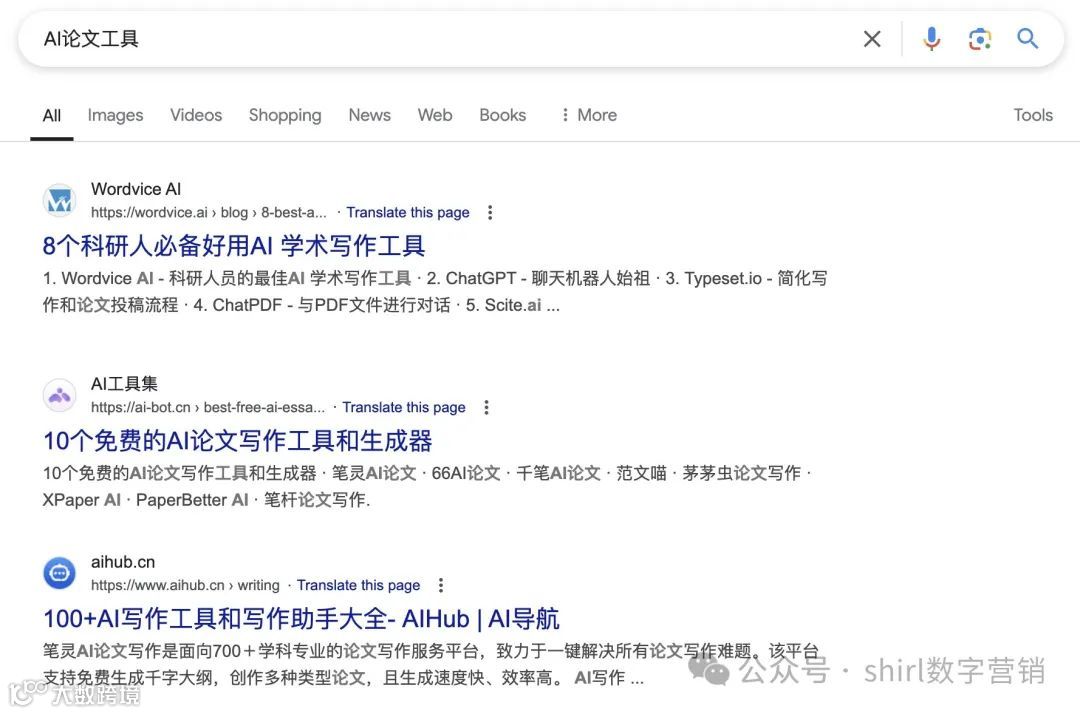Switch to the Web tab
Image resolution: width=1080 pixels, height=714 pixels.
tap(435, 115)
